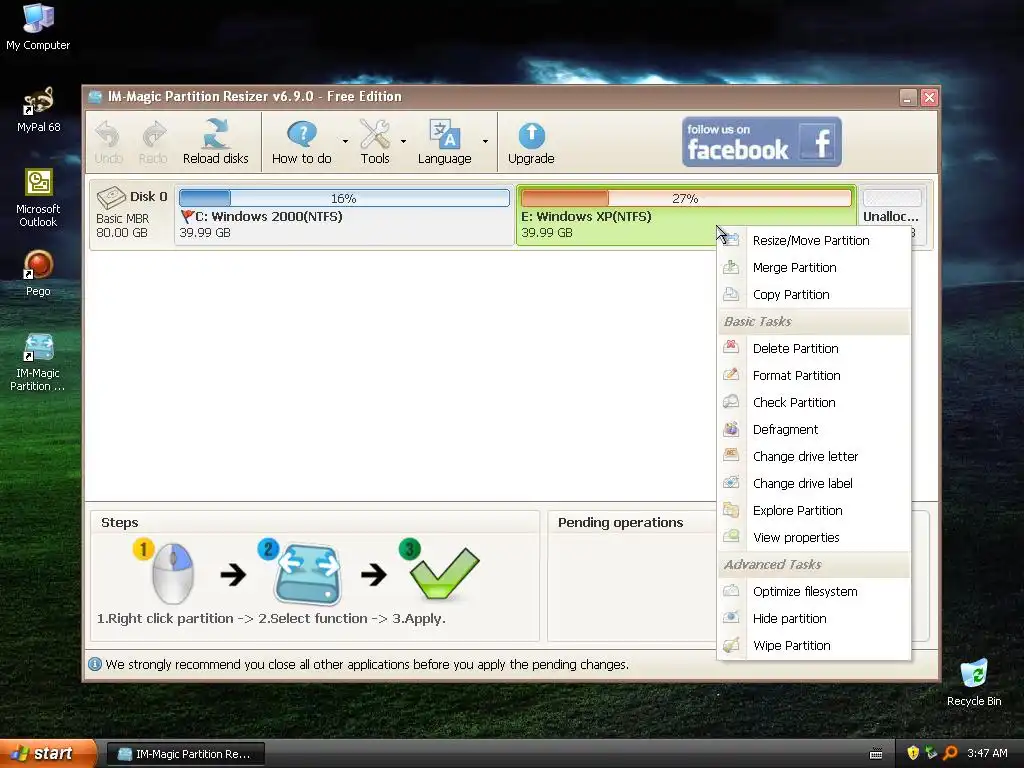Screen dimensions: 1024x768
Task: Choose Merge Partition menu entry
Action: pos(814,267)
